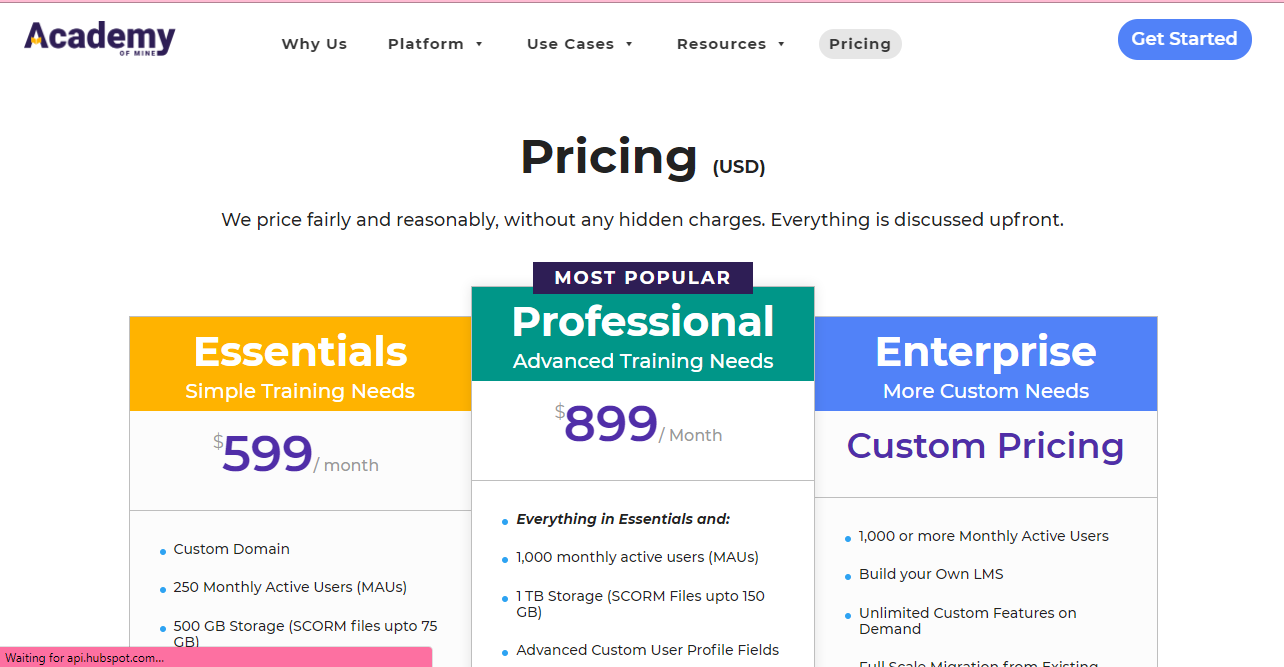
Task: Click the Resources dropdown arrow icon
Action: tap(781, 44)
